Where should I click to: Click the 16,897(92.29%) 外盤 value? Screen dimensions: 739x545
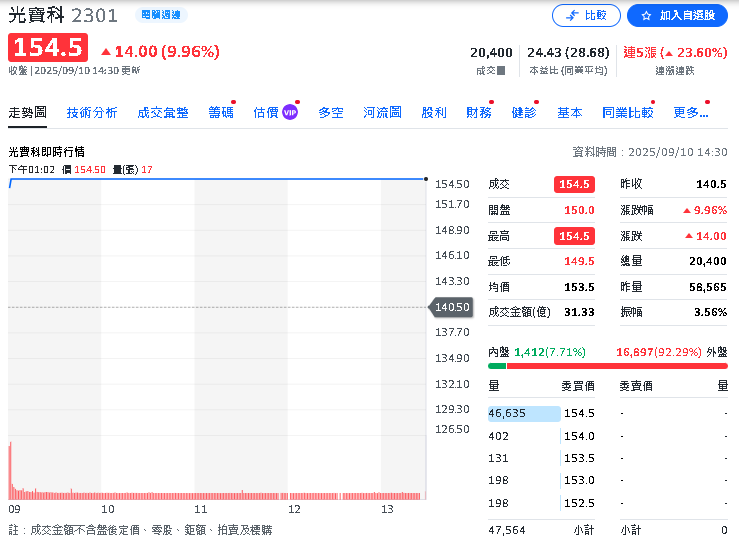pyautogui.click(x=659, y=352)
